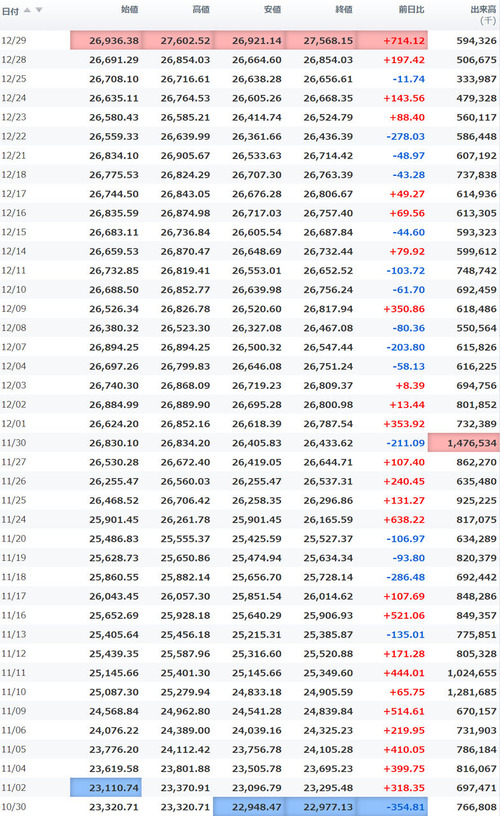Click the 前日比 column header
Viewport: 500px width, 816px height.
tap(411, 9)
